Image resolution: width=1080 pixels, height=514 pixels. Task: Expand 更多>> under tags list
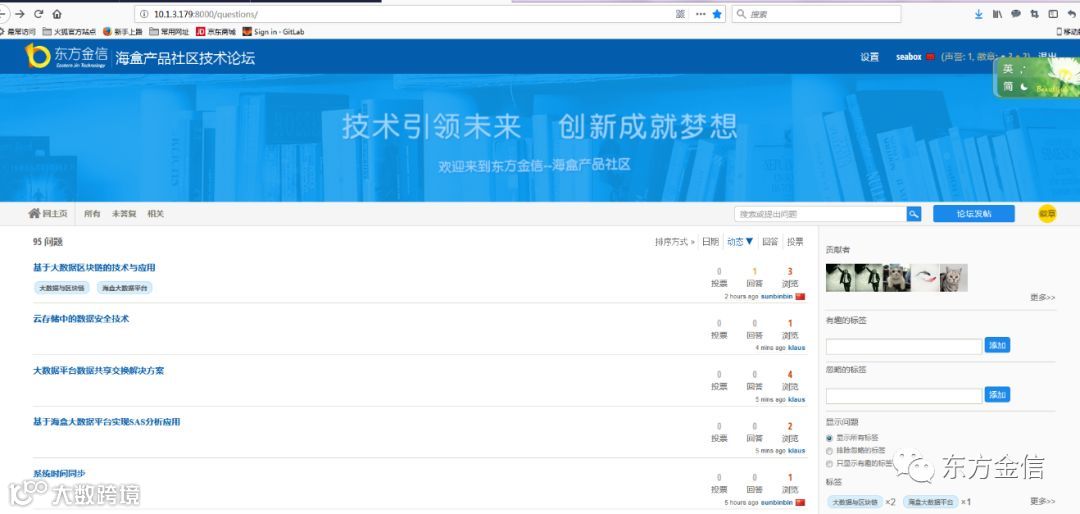tap(1042, 501)
